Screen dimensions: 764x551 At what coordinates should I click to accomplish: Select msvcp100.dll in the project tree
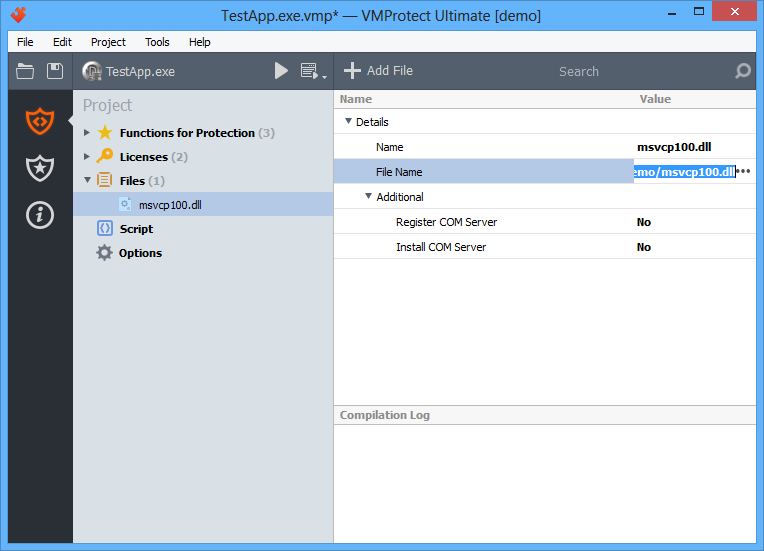tap(169, 205)
